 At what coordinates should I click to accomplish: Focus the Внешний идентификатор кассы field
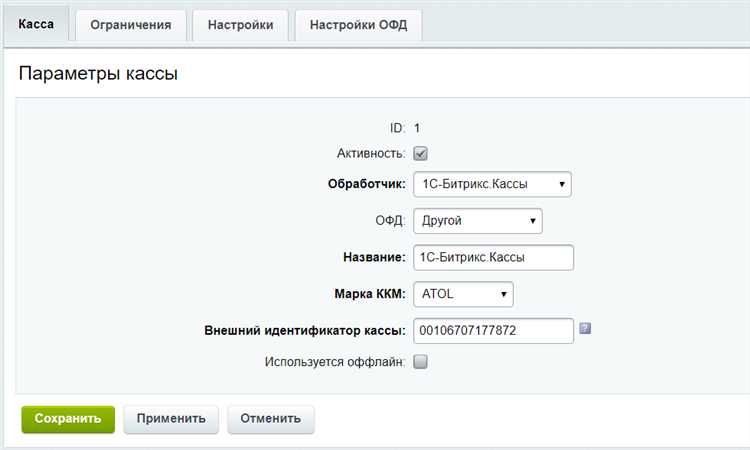tap(494, 331)
